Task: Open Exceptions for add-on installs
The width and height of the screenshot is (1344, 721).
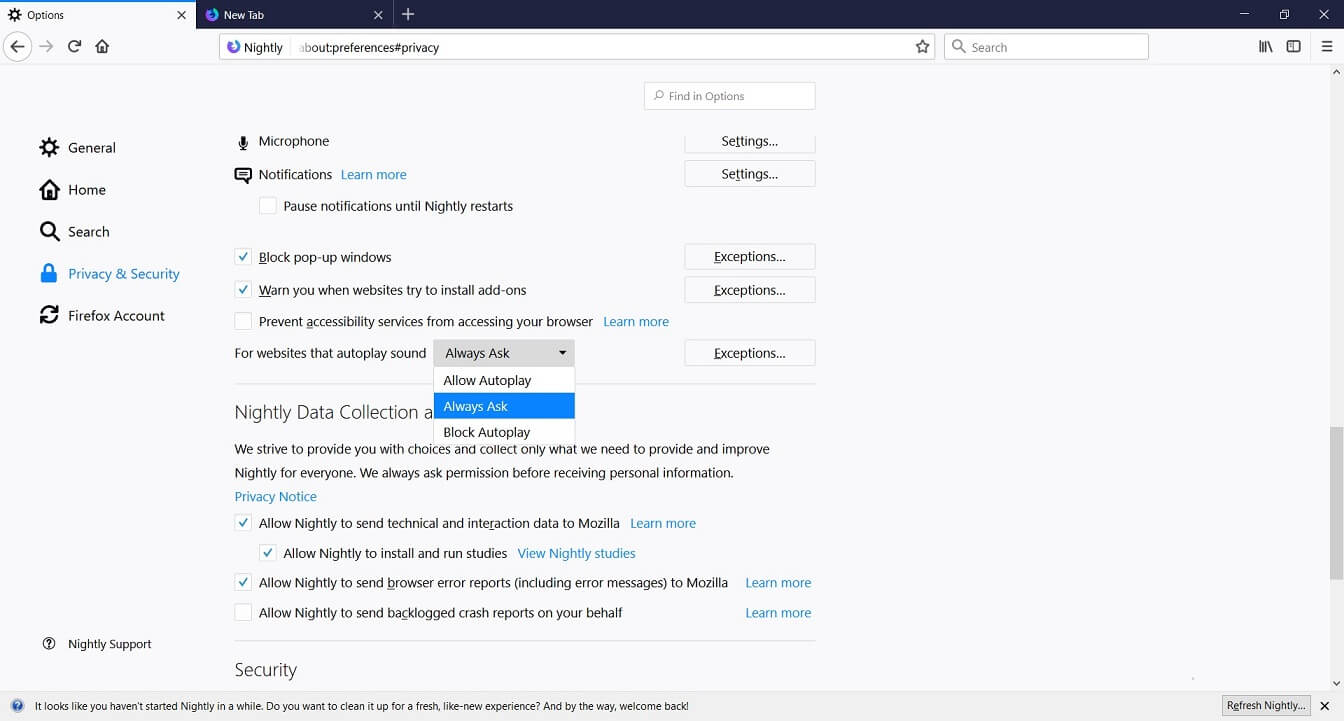Action: coord(750,290)
